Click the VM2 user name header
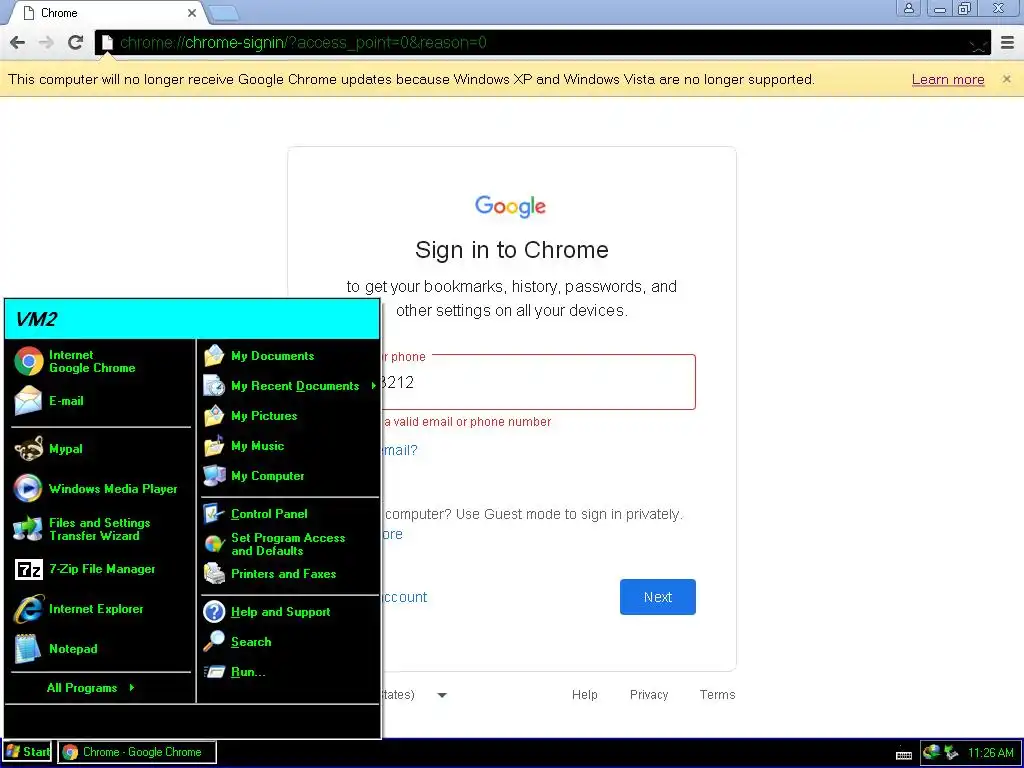1024x768 pixels. (x=192, y=319)
